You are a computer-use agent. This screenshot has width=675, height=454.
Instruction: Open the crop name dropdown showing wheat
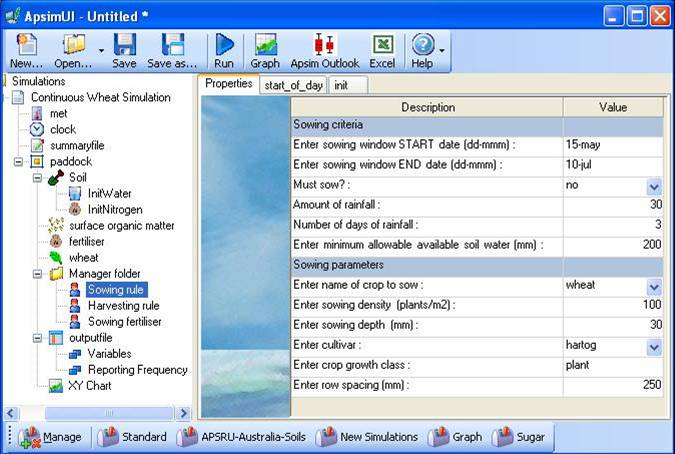(654, 286)
